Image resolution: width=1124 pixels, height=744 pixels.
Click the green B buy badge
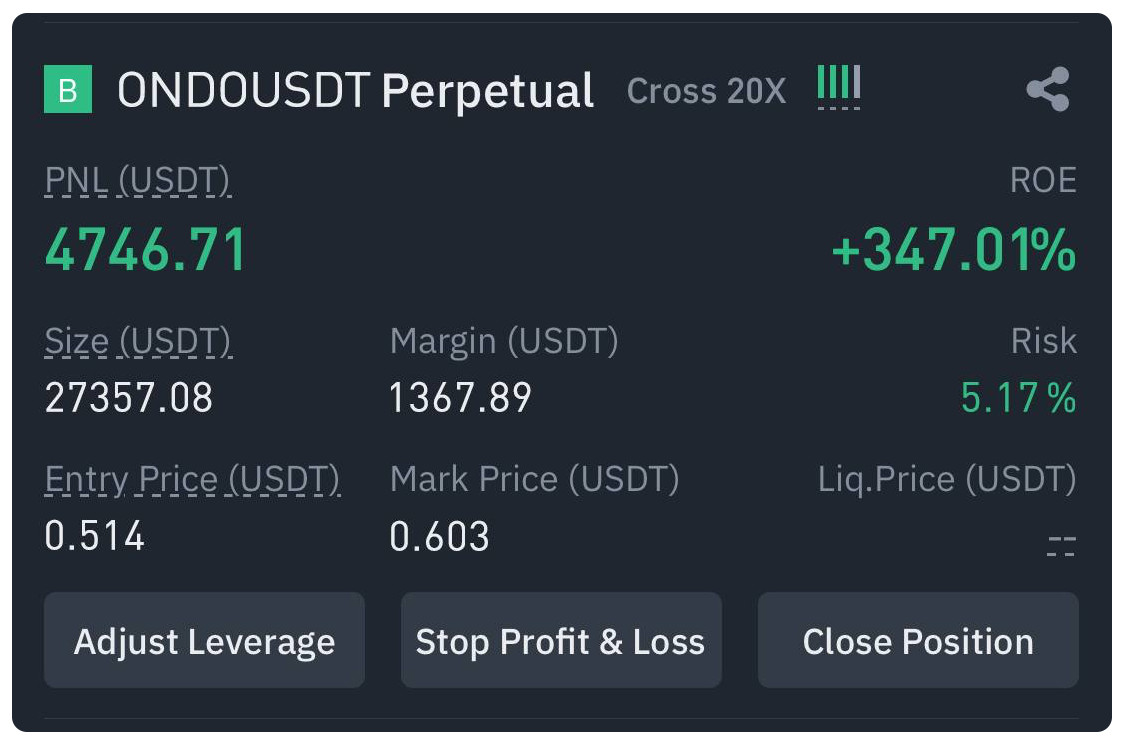(68, 89)
